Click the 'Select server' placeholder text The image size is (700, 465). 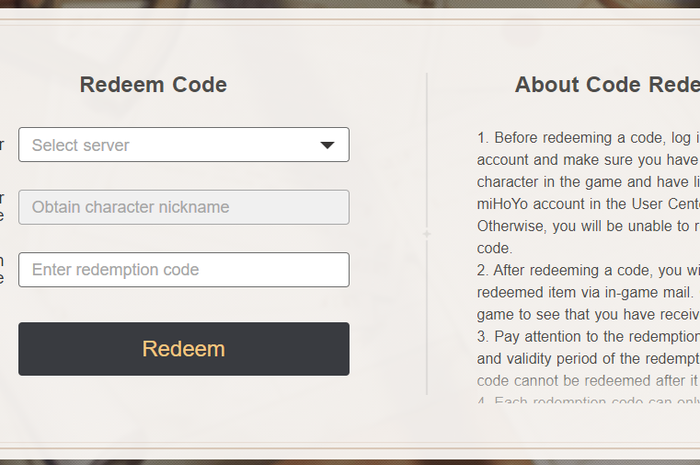81,145
